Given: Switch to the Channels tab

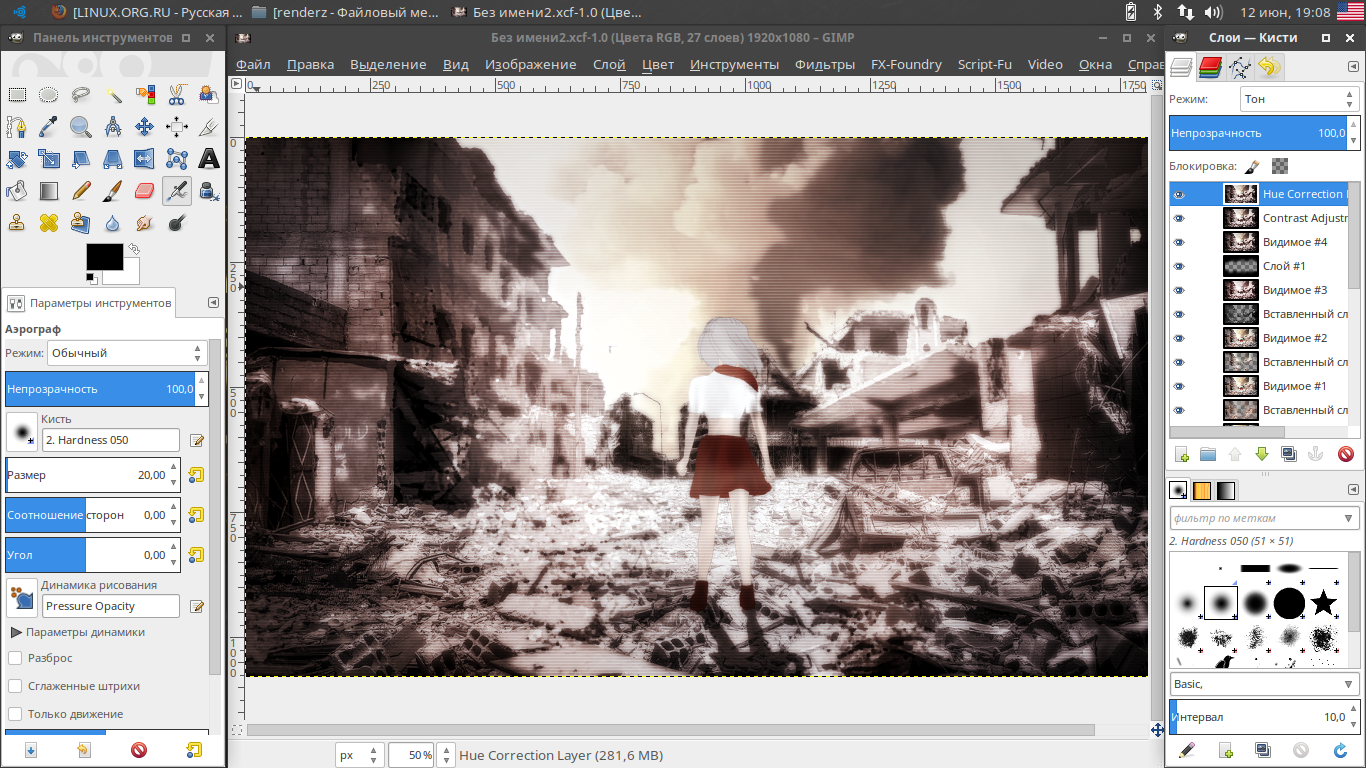Looking at the screenshot, I should click(x=1210, y=67).
